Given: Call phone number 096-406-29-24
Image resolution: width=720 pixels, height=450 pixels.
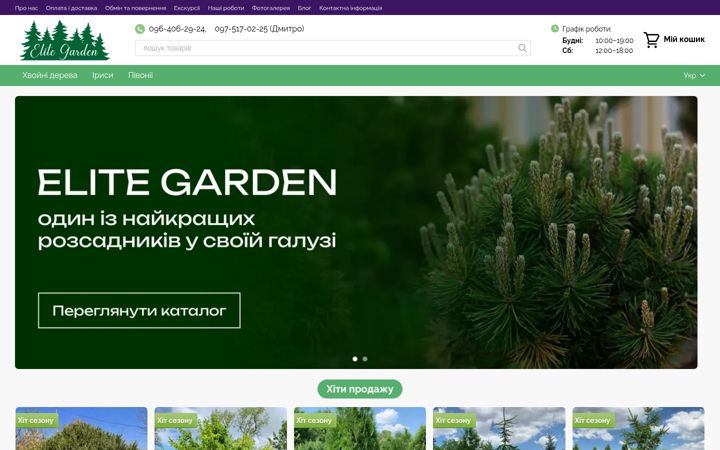Looking at the screenshot, I should [x=177, y=29].
